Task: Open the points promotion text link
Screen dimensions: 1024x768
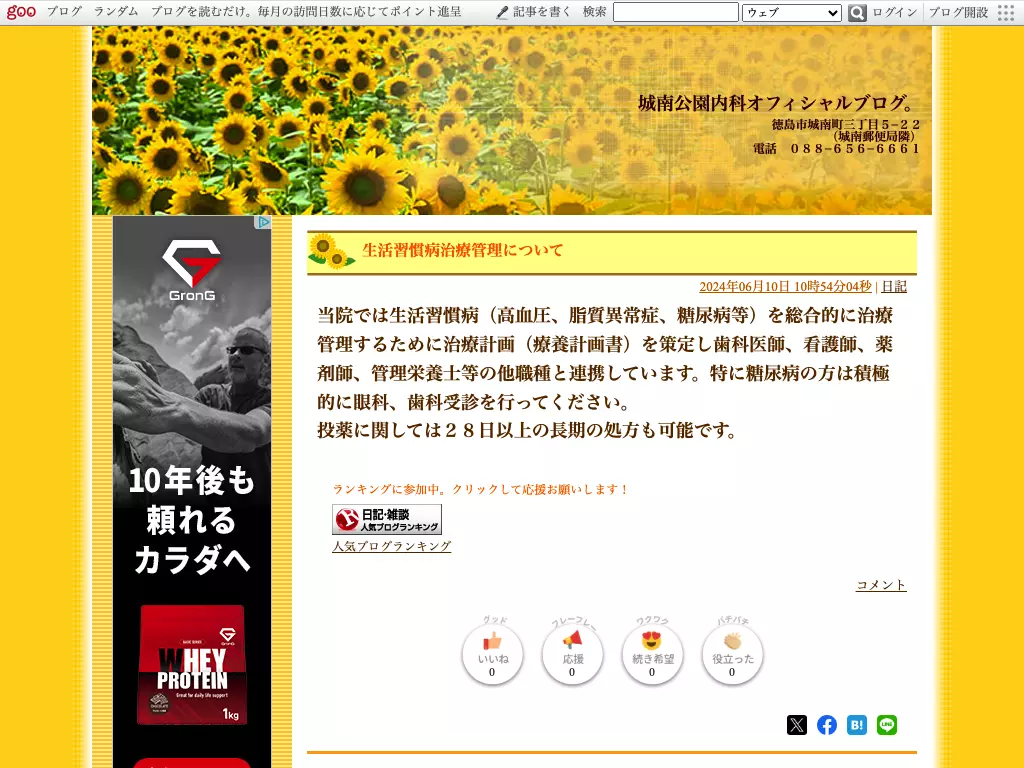Action: click(x=306, y=12)
